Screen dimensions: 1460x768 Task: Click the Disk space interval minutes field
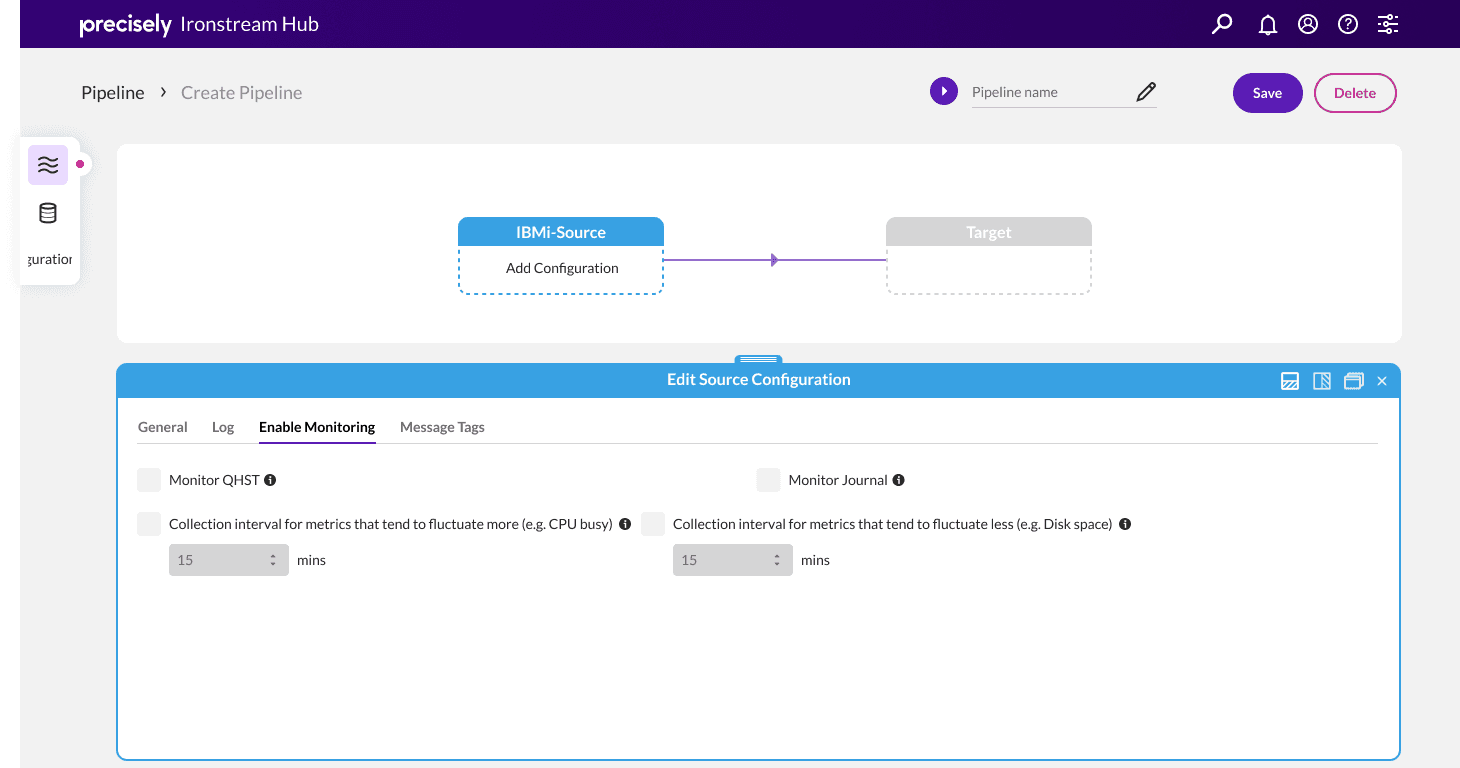(x=733, y=560)
